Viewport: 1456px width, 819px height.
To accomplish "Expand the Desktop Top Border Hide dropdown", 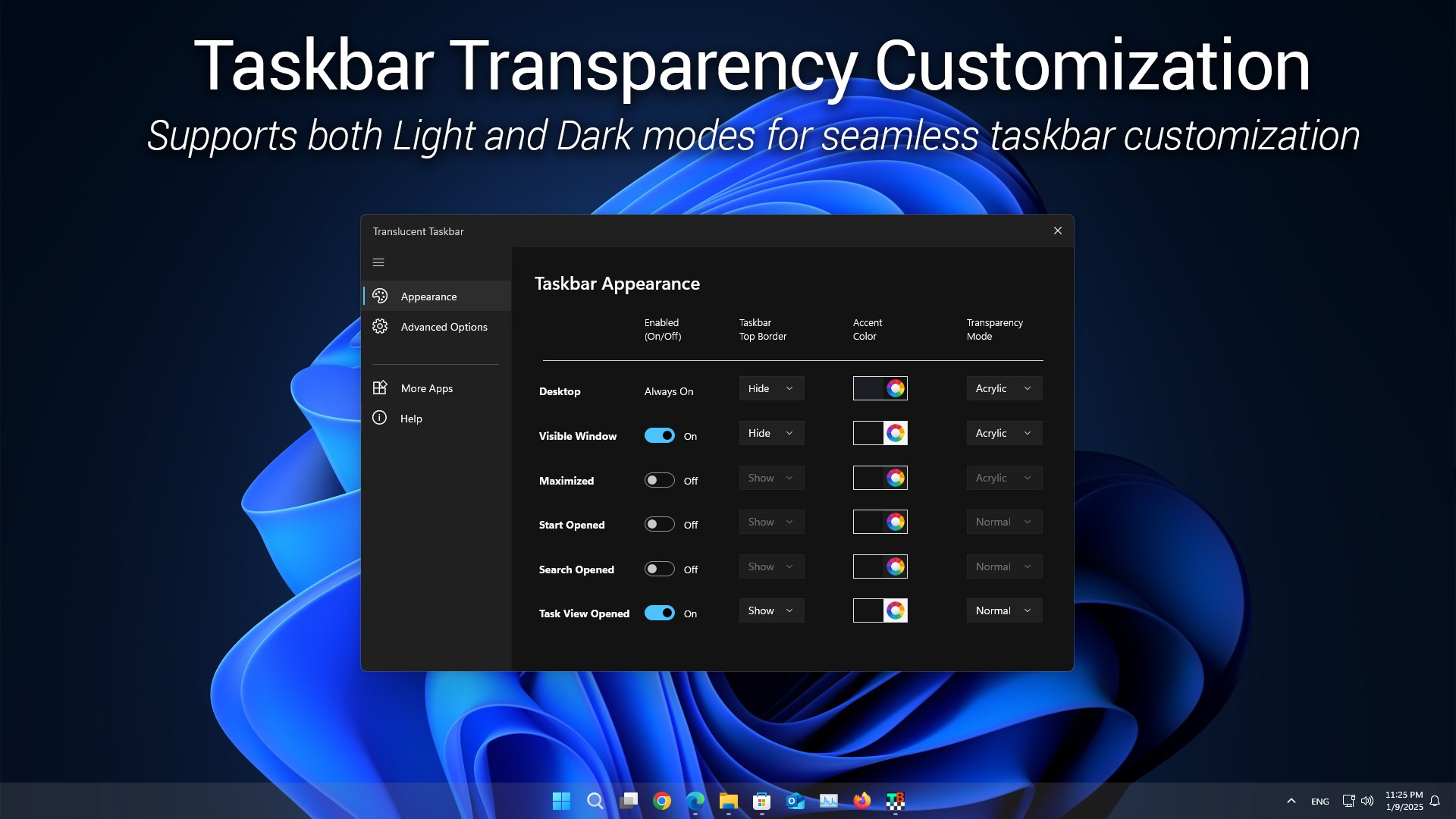I will [771, 388].
